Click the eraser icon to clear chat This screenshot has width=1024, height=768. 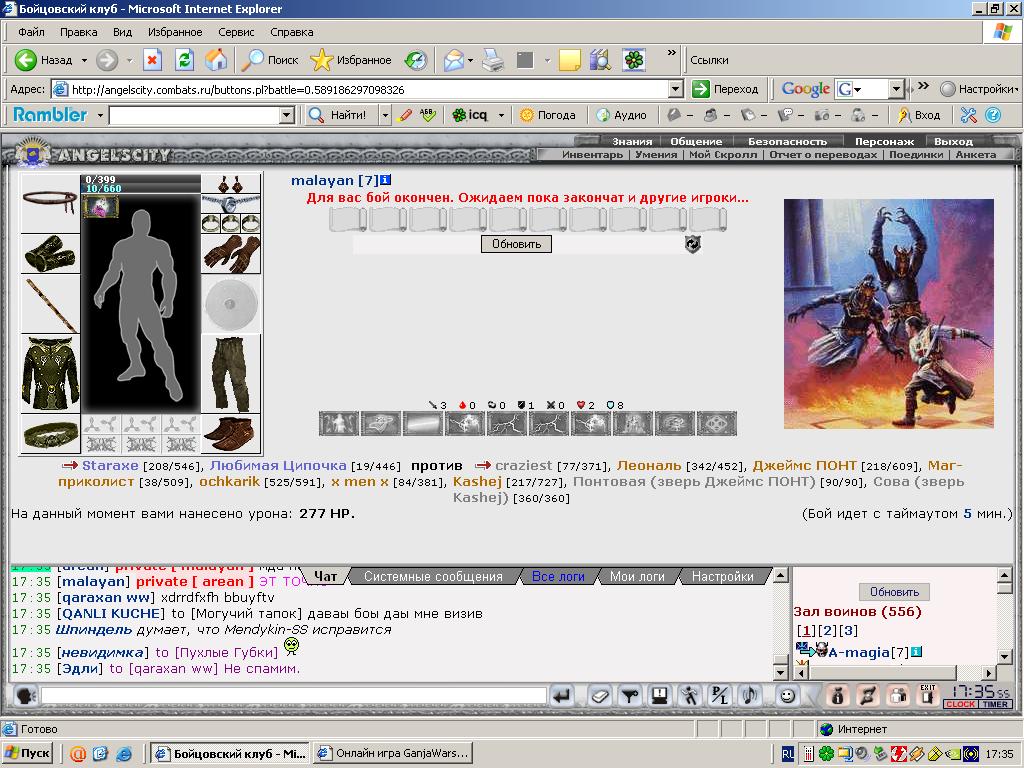pos(600,696)
